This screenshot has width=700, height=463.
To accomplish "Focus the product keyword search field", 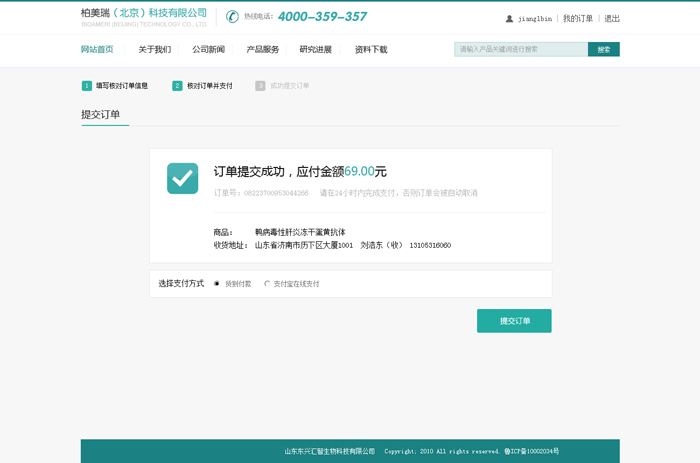I will click(x=520, y=49).
